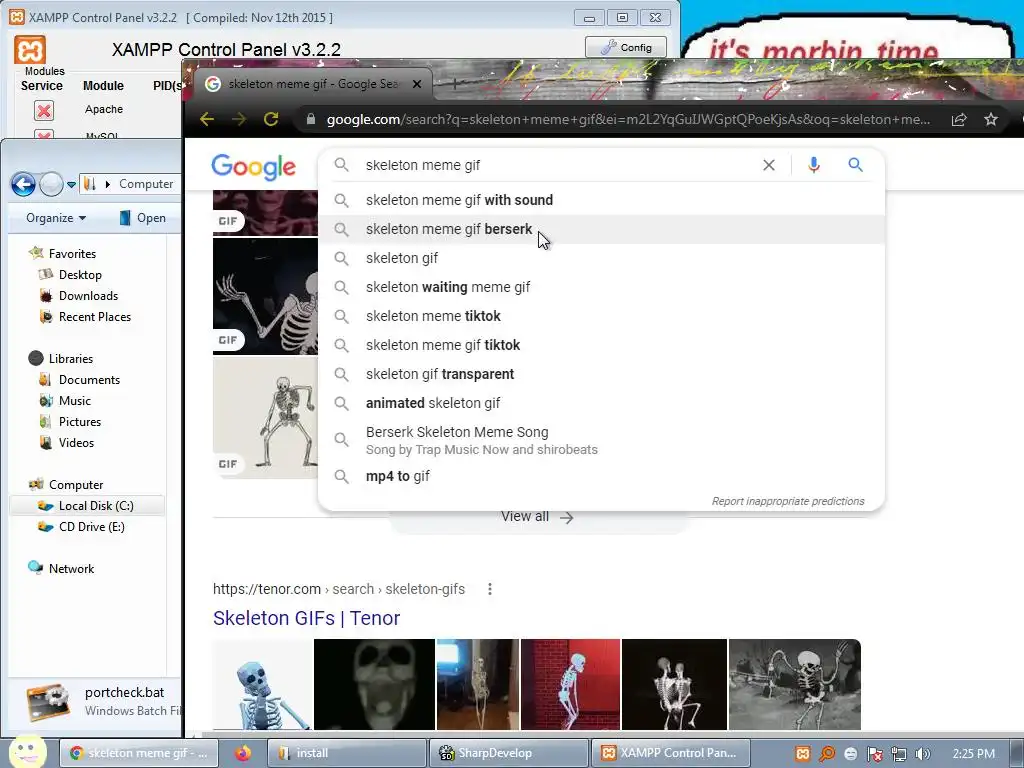Click the smiley Start button

tap(28, 753)
